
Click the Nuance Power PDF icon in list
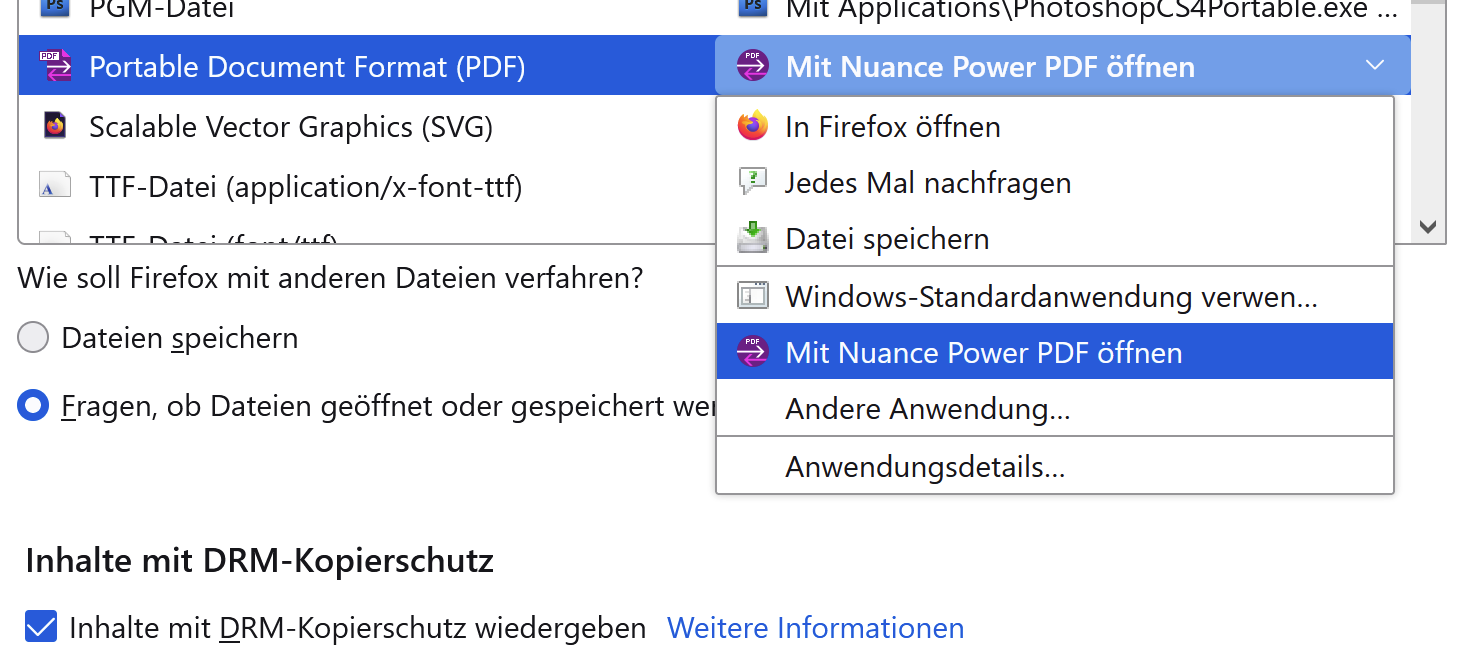click(752, 352)
